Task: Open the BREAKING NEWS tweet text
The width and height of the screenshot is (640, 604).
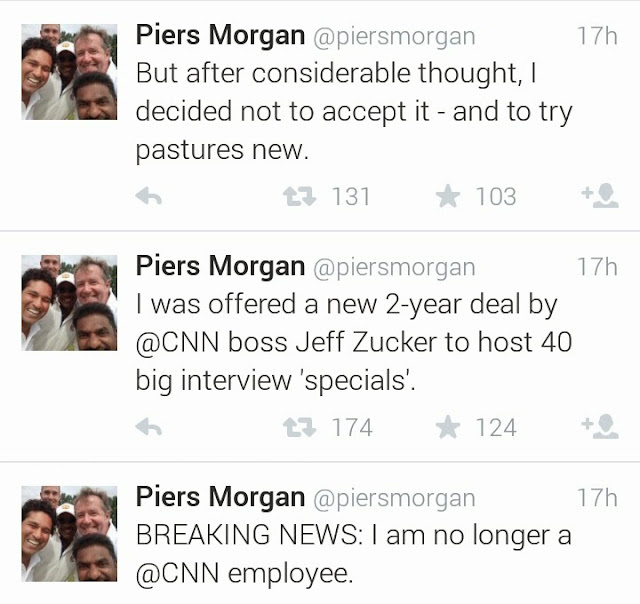Action: pyautogui.click(x=352, y=535)
